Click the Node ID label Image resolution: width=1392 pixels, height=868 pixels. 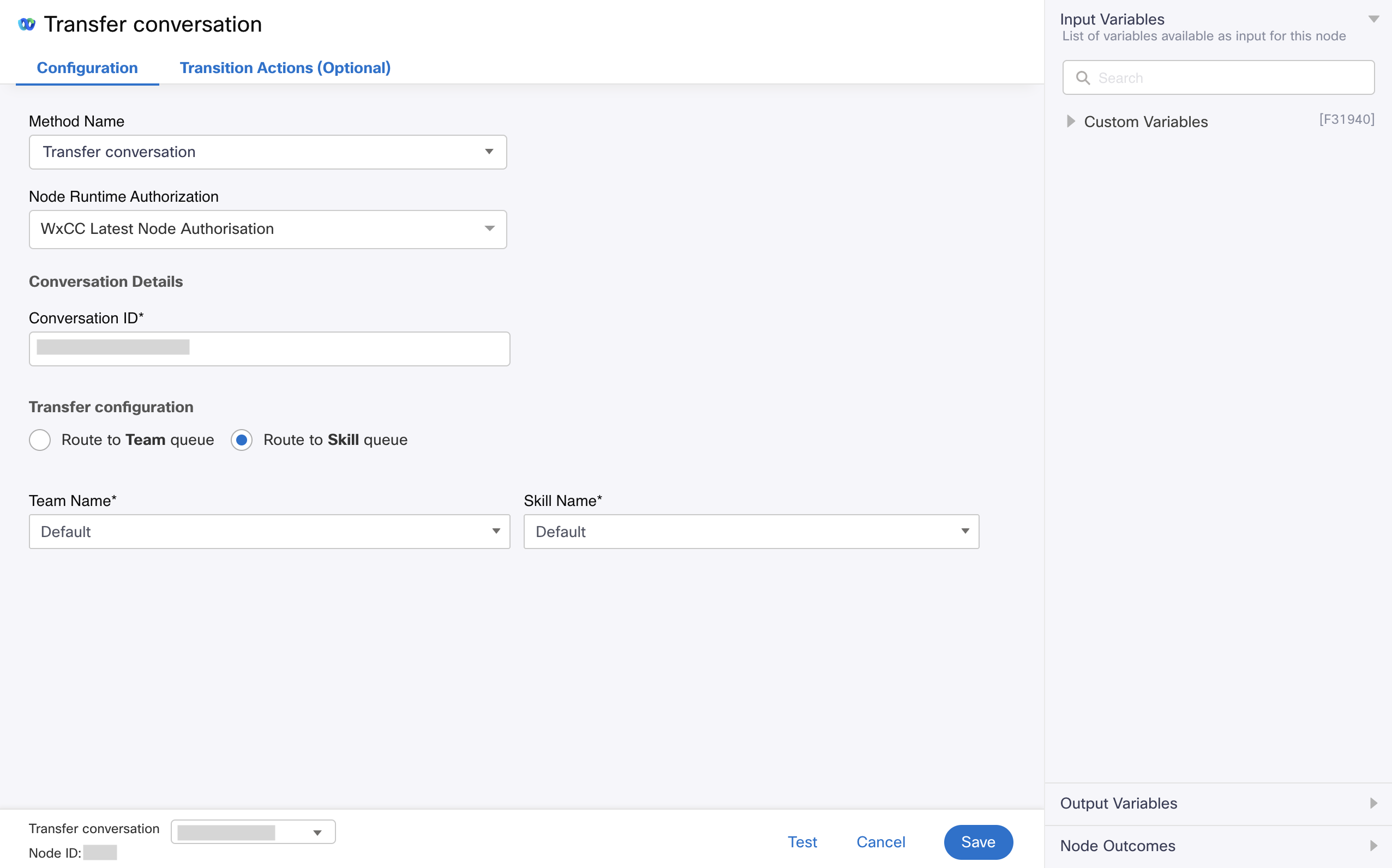click(55, 853)
